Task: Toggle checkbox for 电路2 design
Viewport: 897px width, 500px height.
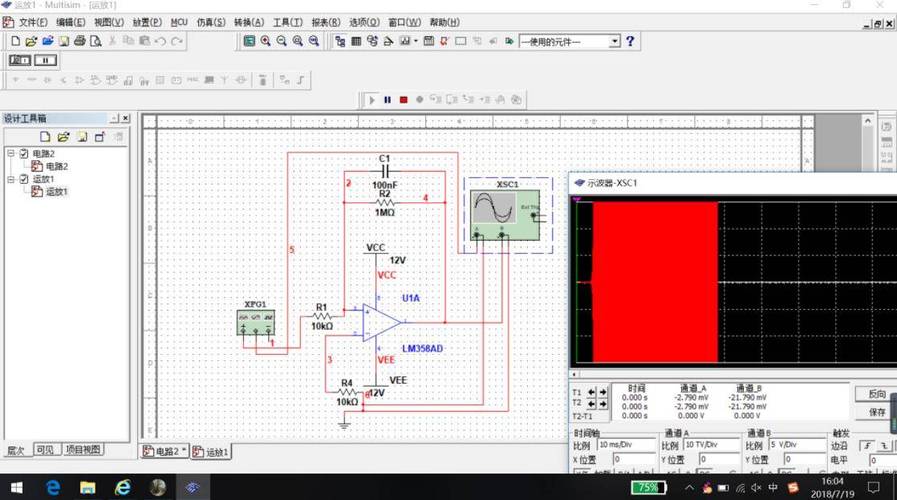Action: pos(24,153)
